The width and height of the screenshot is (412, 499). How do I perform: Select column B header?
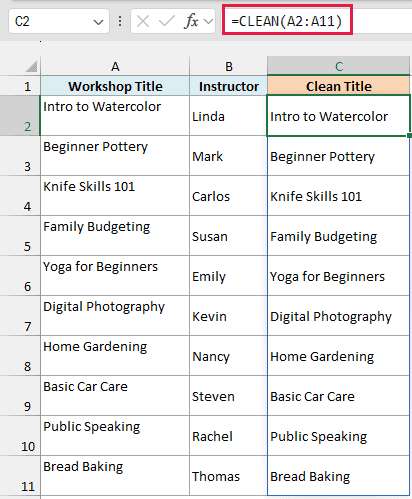pos(228,66)
